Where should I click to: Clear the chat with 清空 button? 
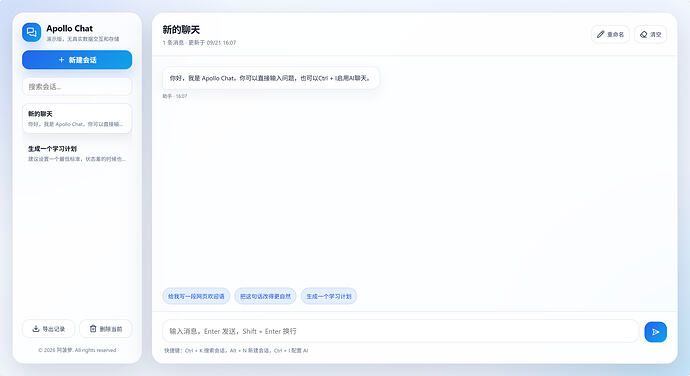tap(650, 34)
